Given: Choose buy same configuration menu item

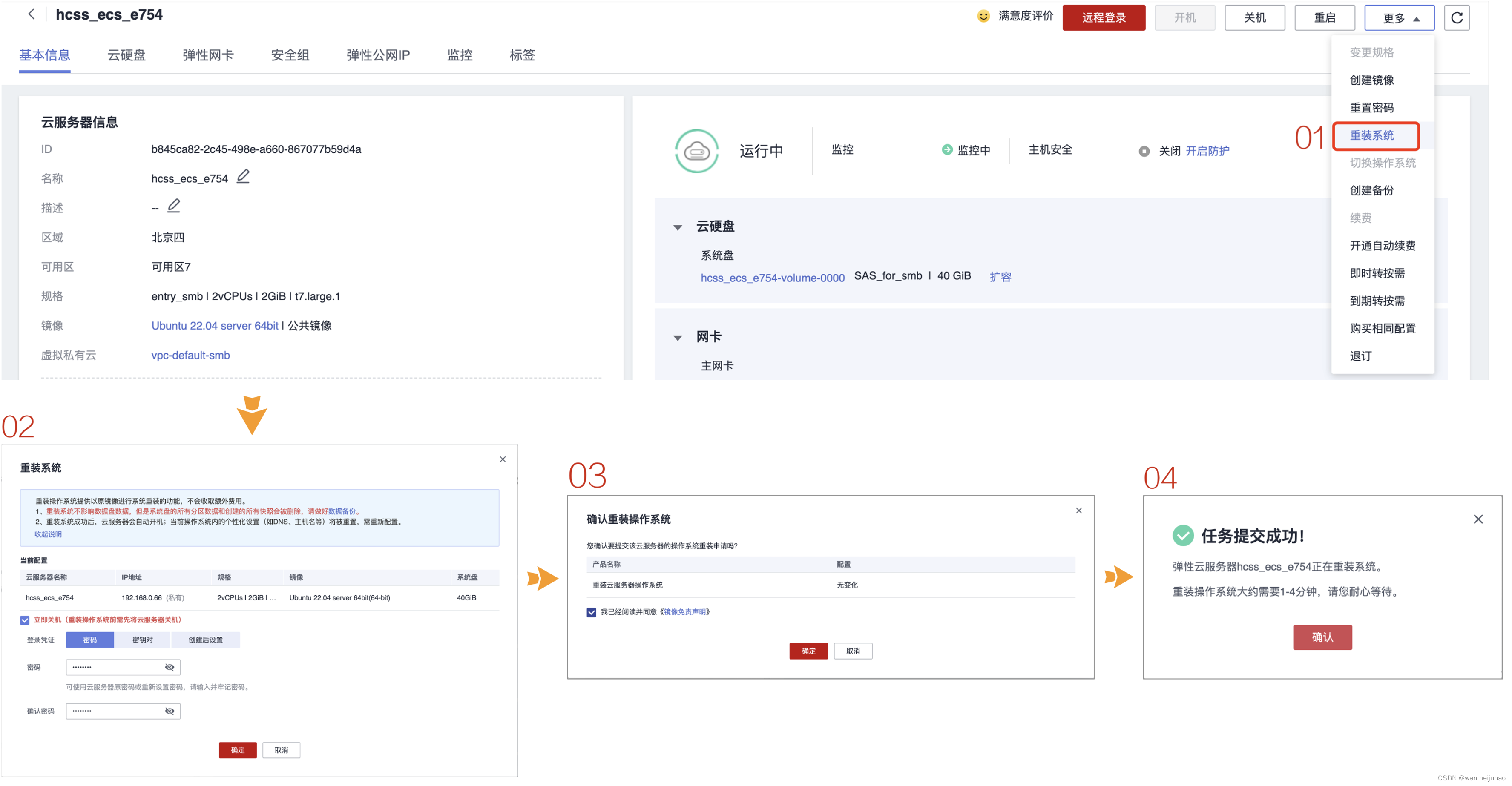Looking at the screenshot, I should point(1382,328).
